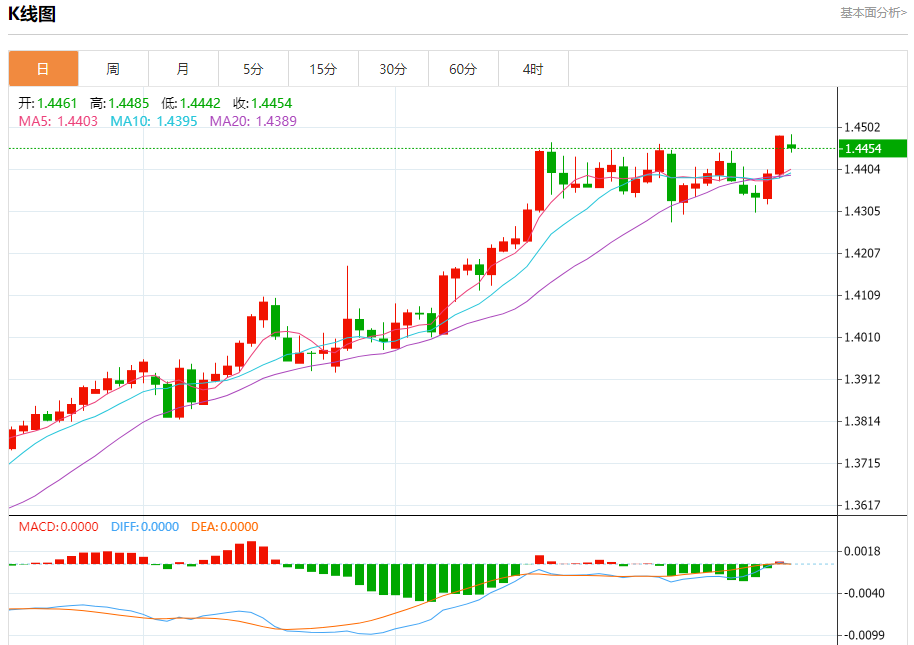Image resolution: width=914 pixels, height=645 pixels.
Task: Click the closing price 收:1.4454
Action: pyautogui.click(x=263, y=103)
